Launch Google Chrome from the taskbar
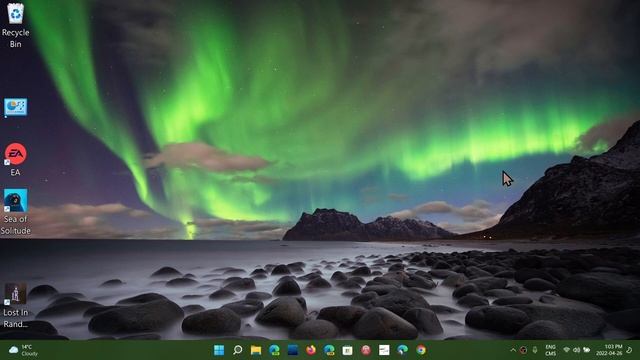This screenshot has height=360, width=640. (x=421, y=350)
